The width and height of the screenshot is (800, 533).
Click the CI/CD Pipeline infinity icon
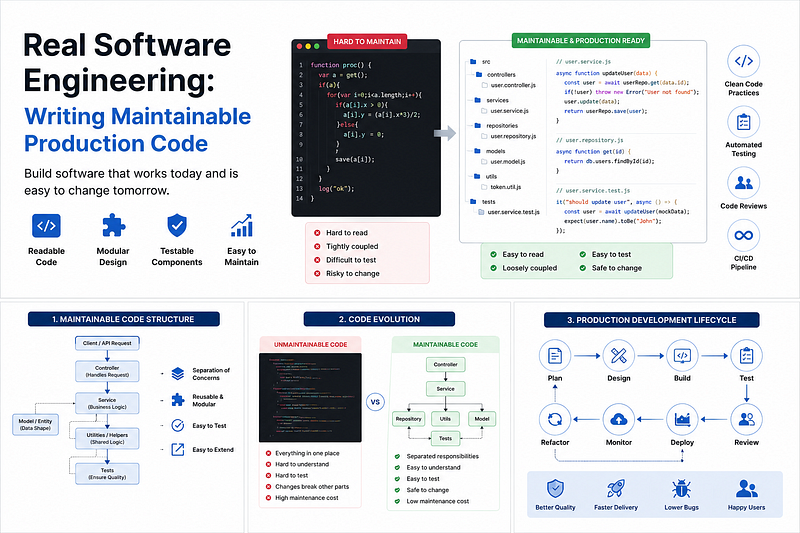743,235
